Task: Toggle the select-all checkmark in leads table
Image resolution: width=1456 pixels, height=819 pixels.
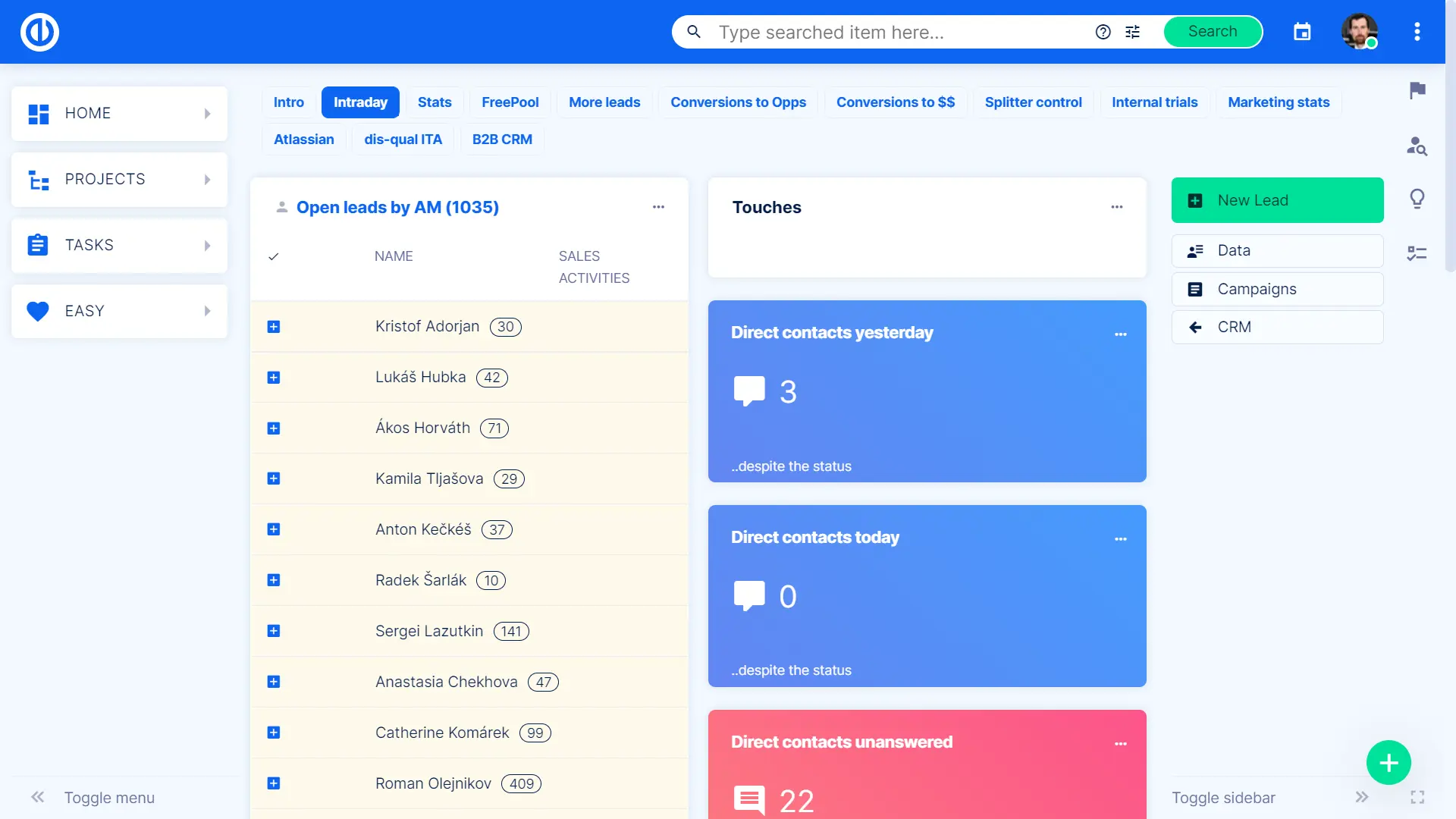Action: pyautogui.click(x=274, y=256)
